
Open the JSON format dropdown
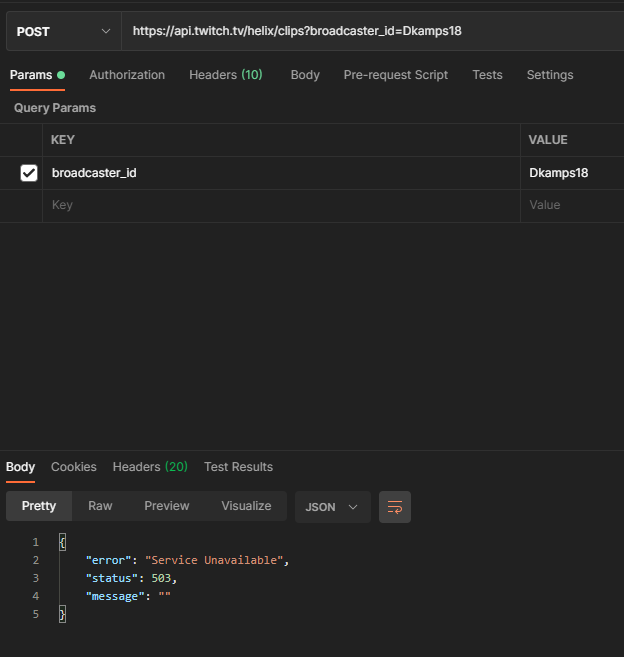[333, 507]
